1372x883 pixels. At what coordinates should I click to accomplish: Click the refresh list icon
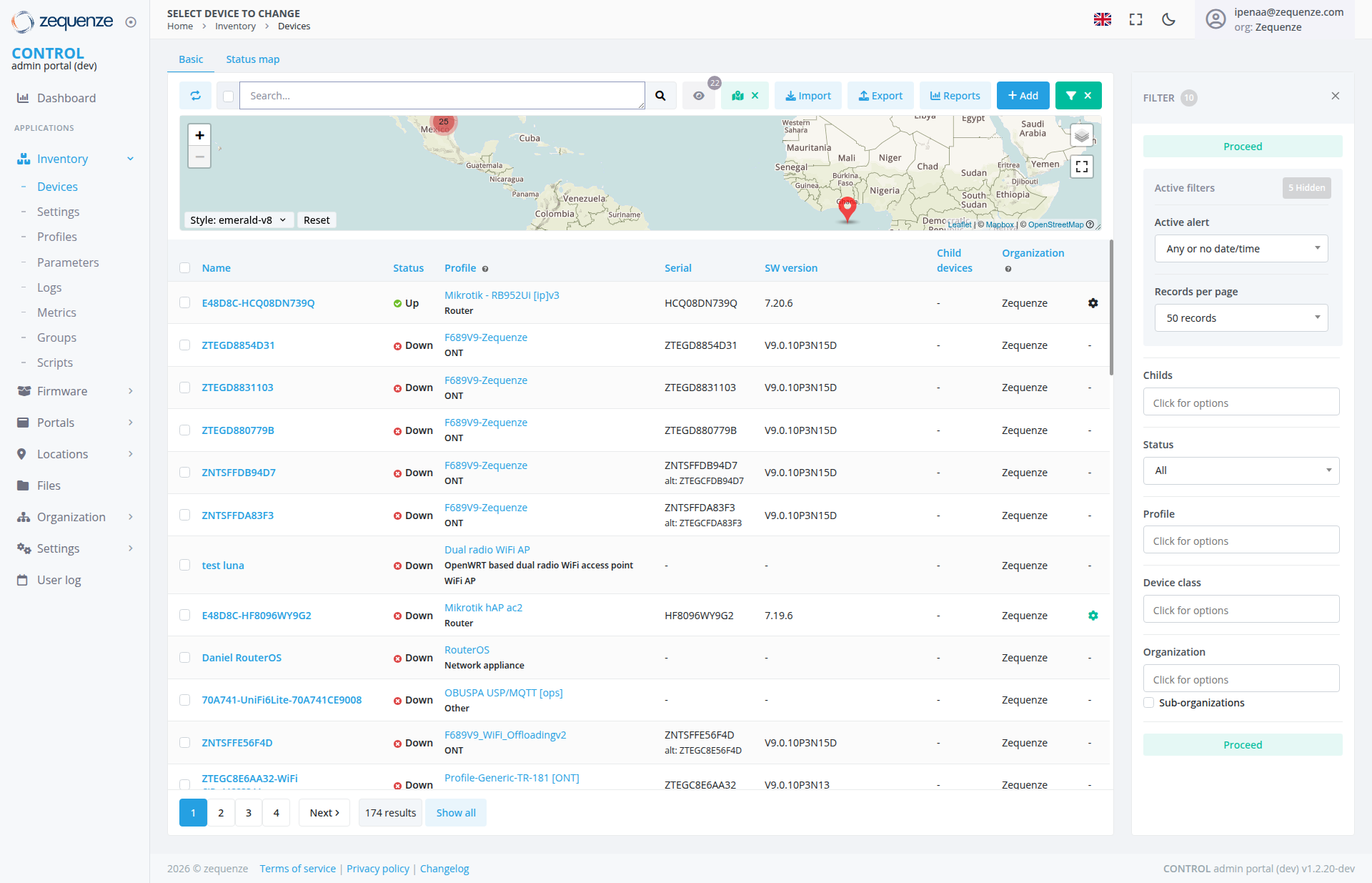[x=195, y=96]
